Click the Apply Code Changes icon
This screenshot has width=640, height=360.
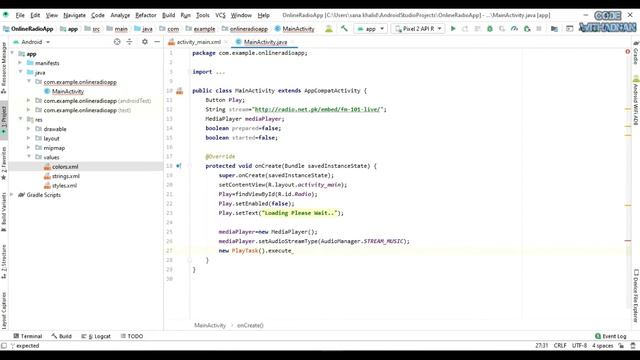point(477,29)
